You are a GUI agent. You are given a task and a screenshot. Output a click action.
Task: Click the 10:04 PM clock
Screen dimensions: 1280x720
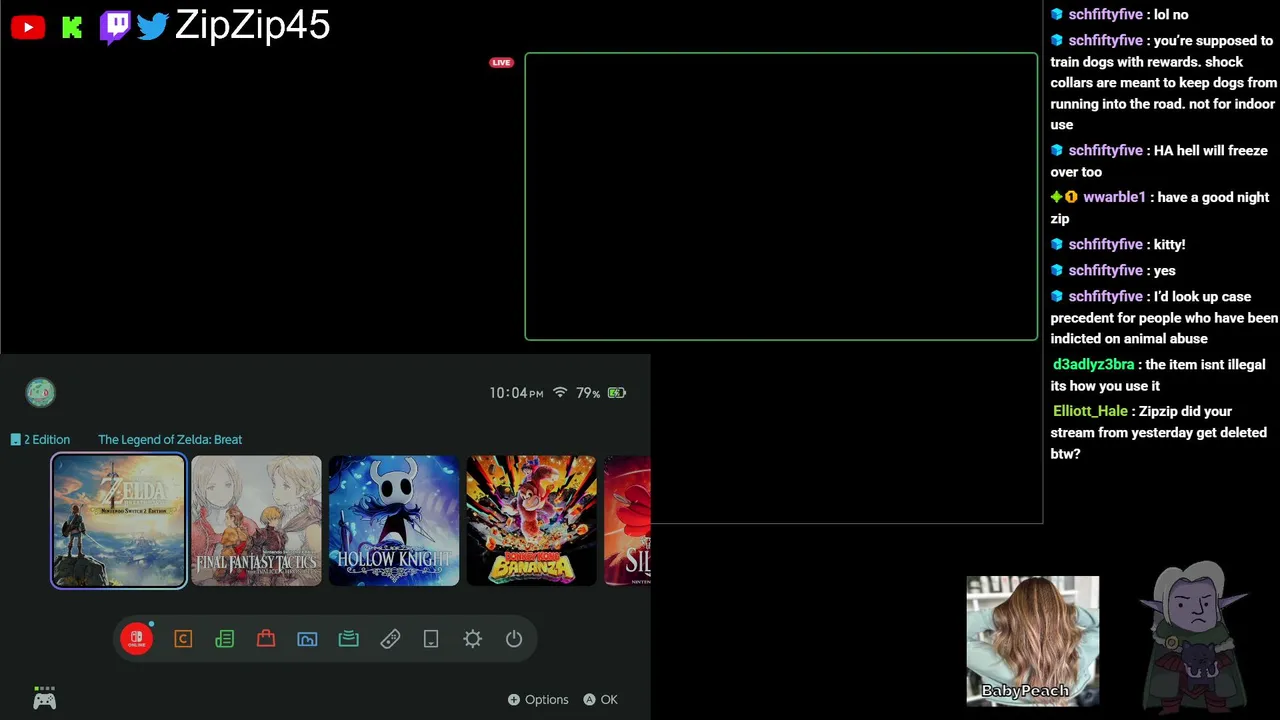point(516,393)
